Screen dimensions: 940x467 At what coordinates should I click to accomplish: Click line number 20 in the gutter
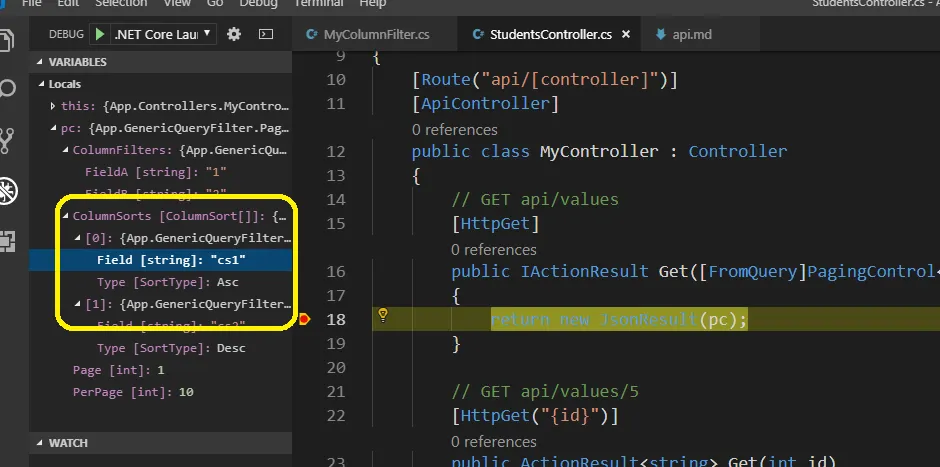[336, 367]
